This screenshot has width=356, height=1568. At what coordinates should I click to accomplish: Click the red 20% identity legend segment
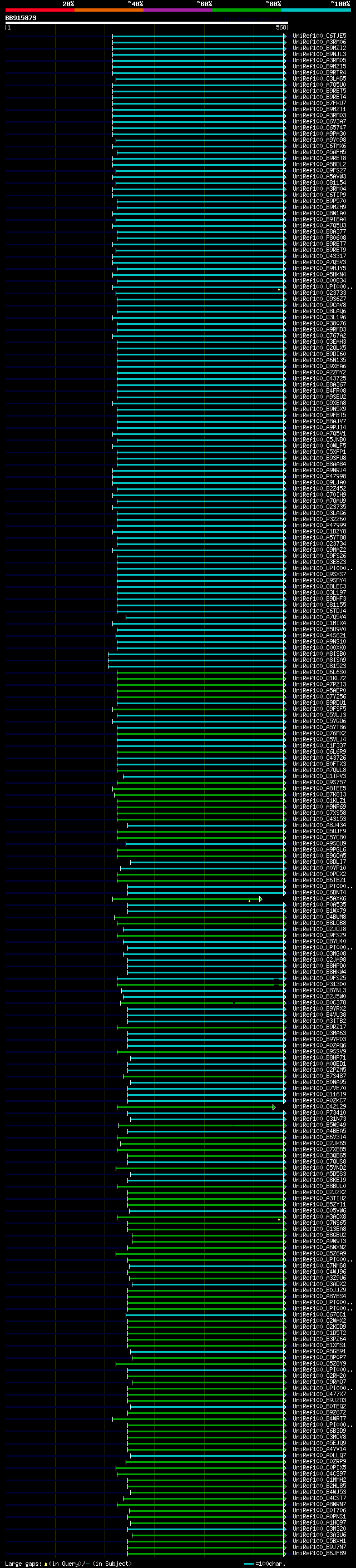coord(39,10)
